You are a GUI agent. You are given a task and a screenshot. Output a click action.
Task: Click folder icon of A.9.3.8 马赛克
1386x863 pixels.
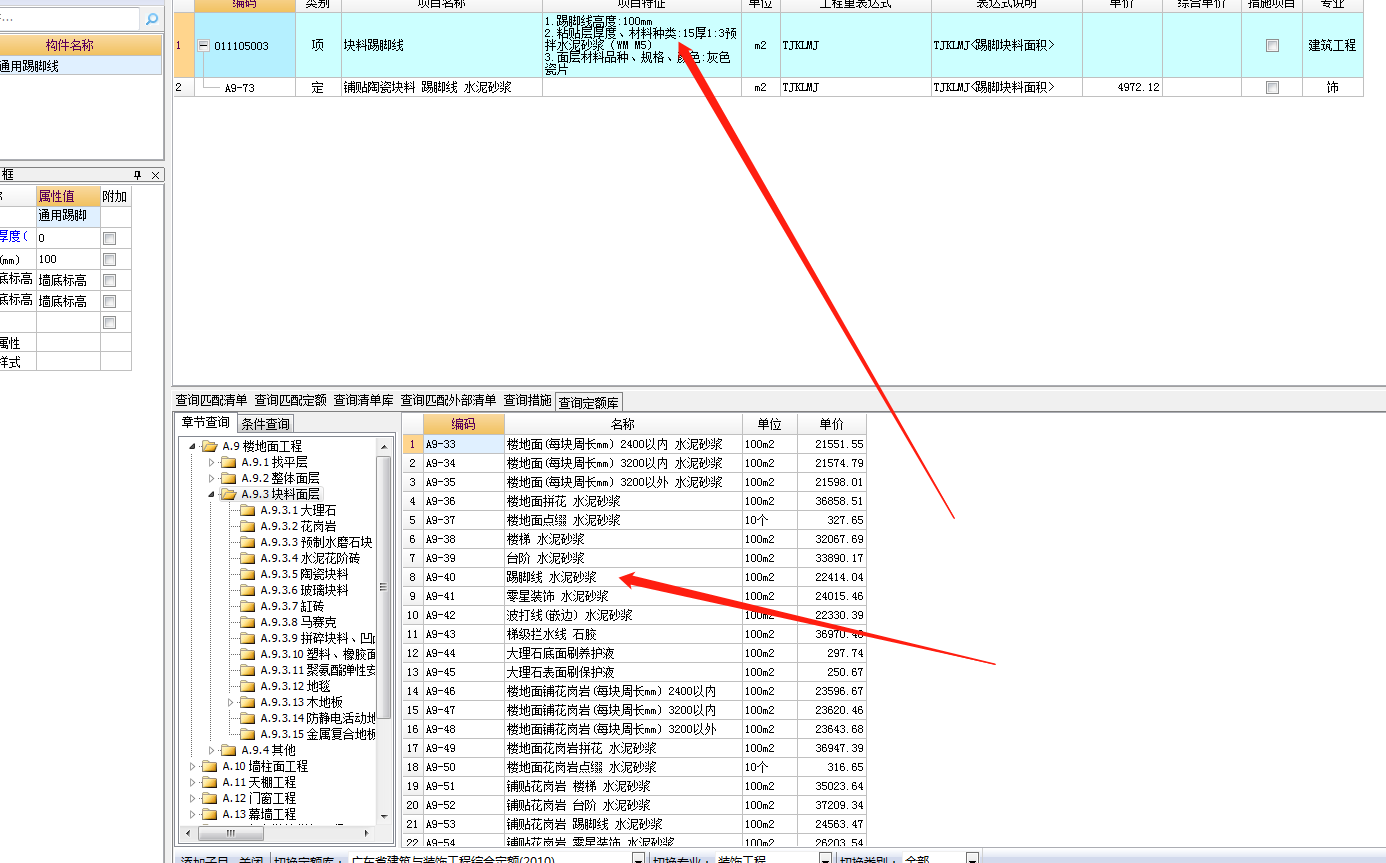(x=247, y=622)
